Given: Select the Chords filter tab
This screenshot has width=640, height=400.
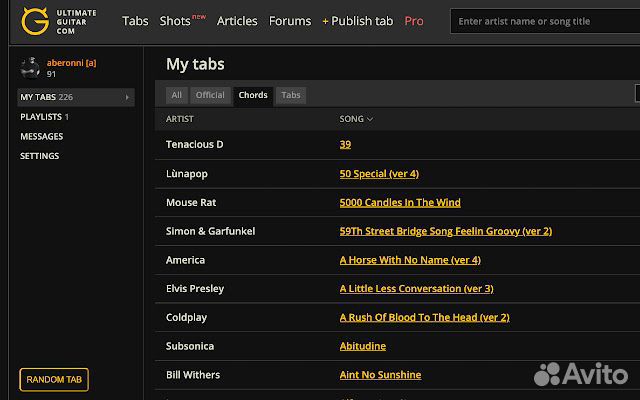Looking at the screenshot, I should [x=253, y=95].
